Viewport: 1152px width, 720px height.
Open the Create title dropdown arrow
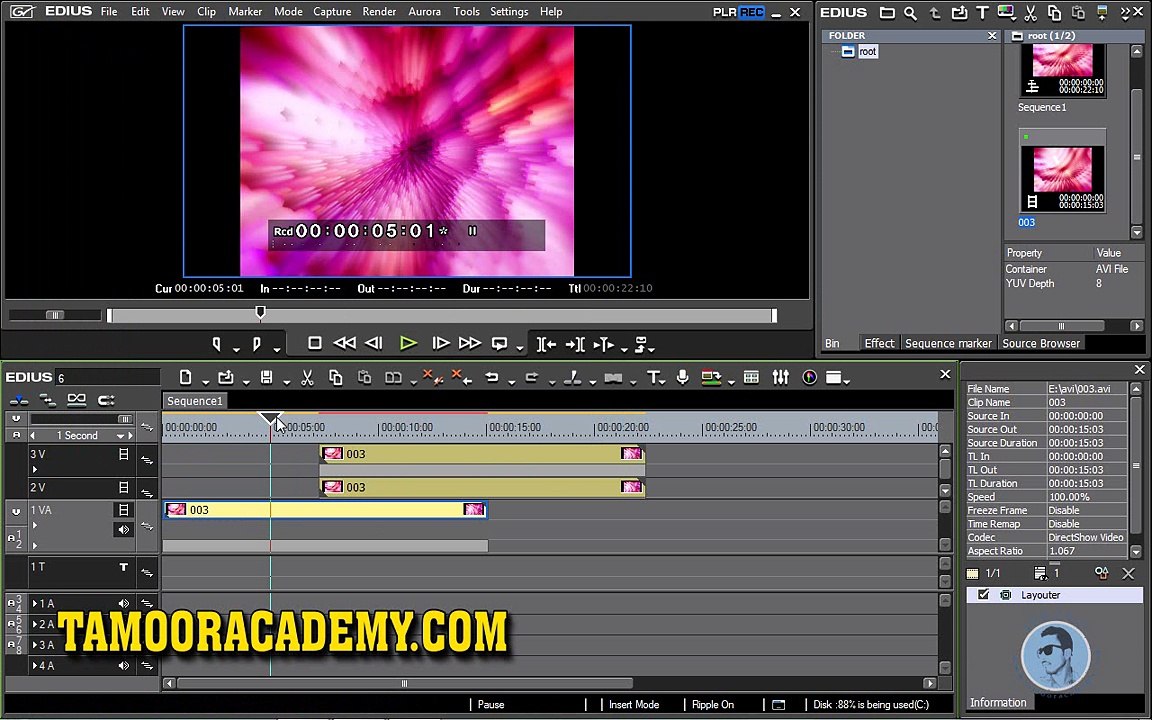click(663, 381)
